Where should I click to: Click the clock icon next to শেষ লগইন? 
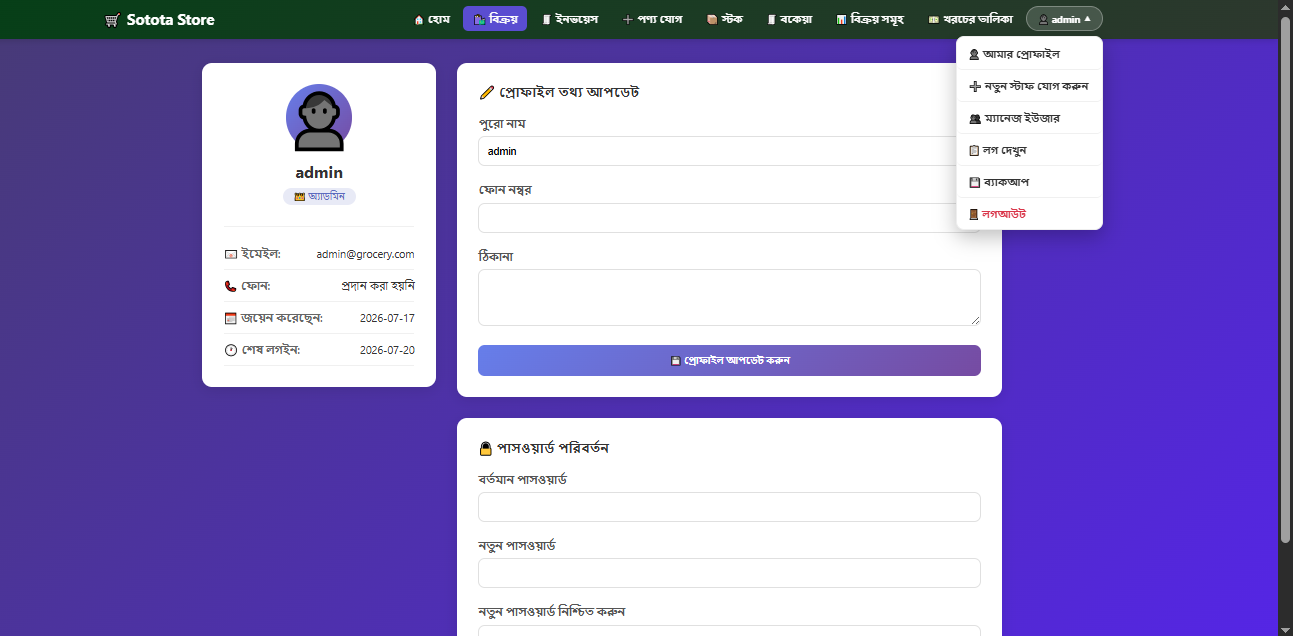(x=231, y=350)
